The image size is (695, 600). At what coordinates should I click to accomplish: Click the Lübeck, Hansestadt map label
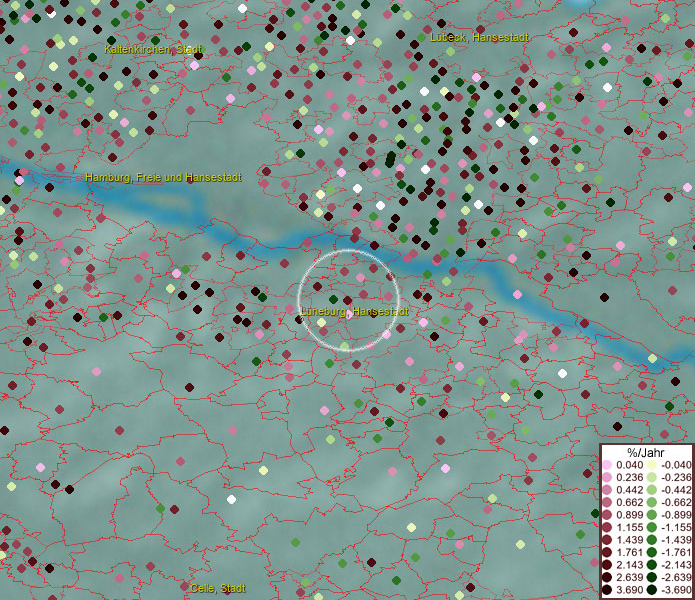coord(479,37)
